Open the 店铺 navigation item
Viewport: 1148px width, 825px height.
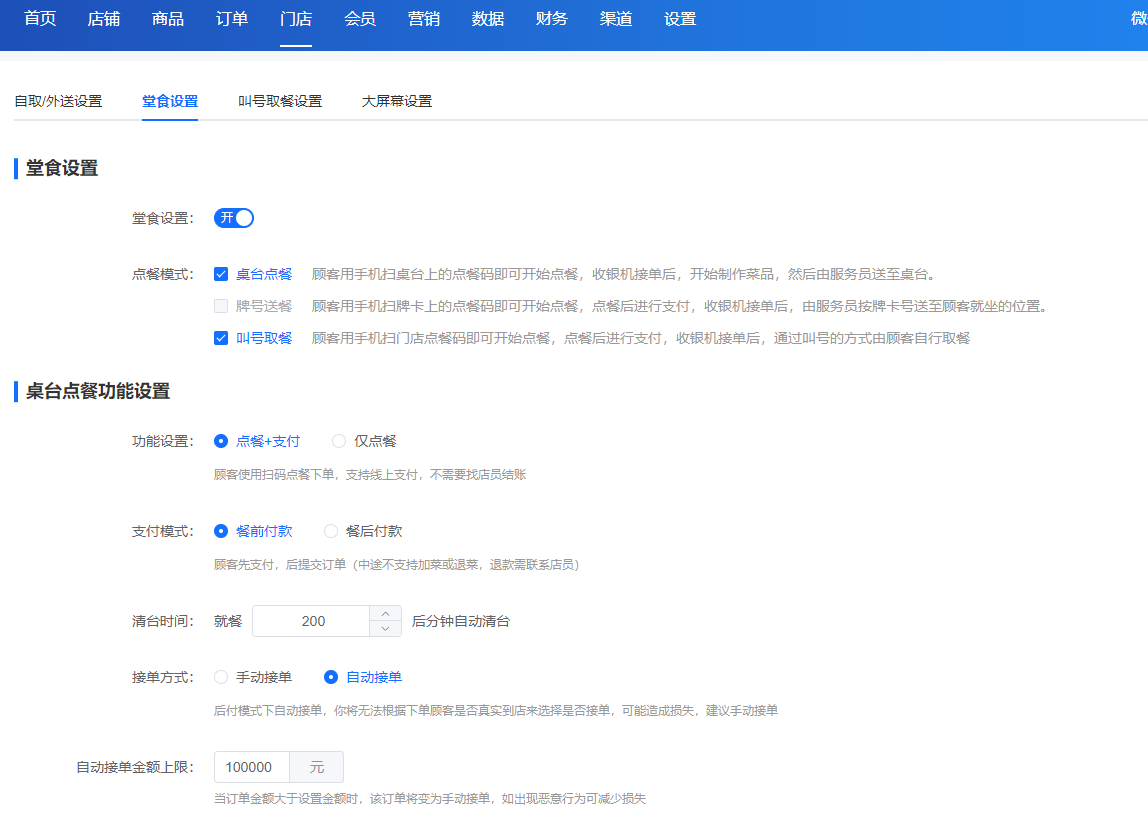(x=104, y=19)
